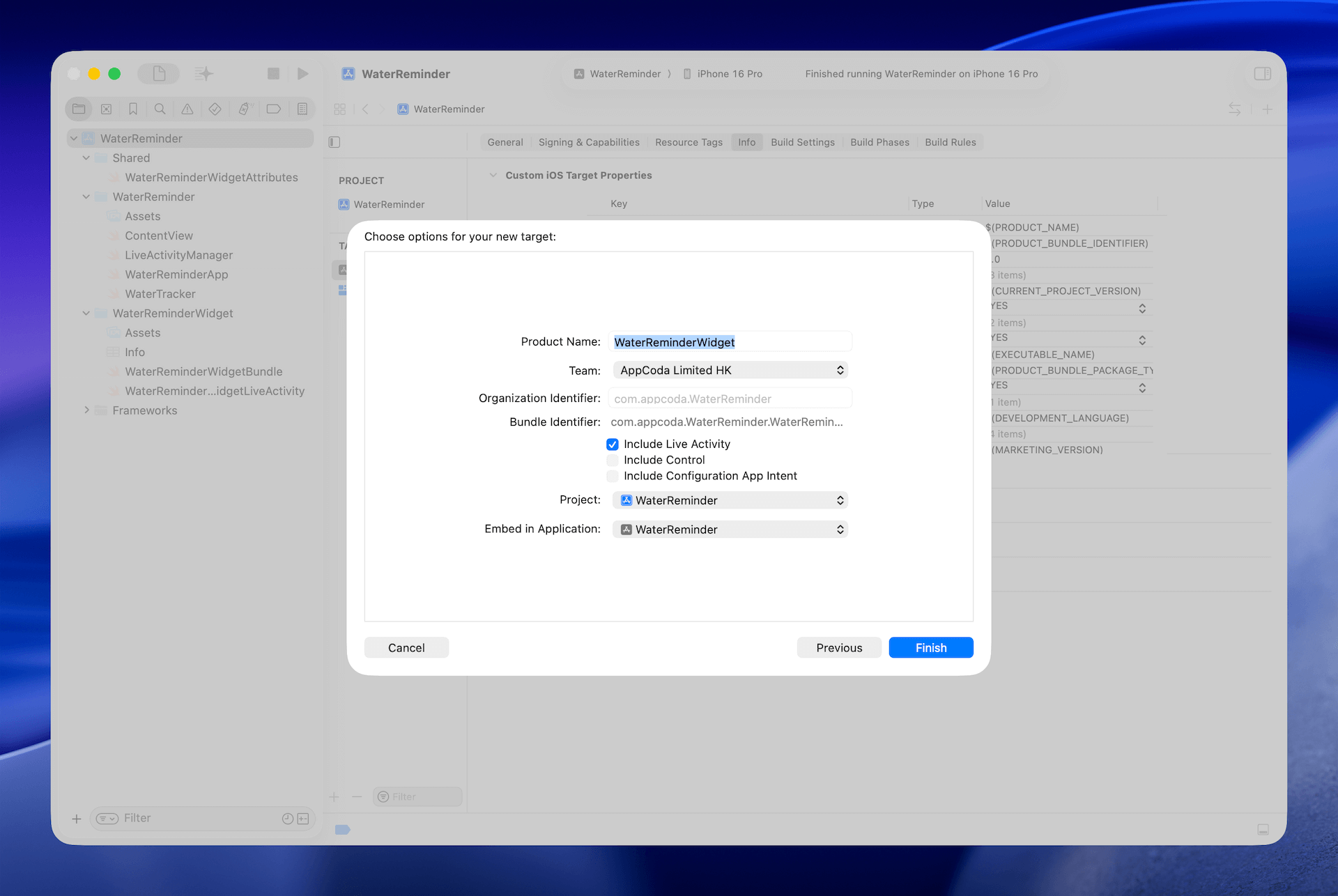Viewport: 1338px width, 896px height.
Task: Click the Stop square button
Action: coord(273,74)
